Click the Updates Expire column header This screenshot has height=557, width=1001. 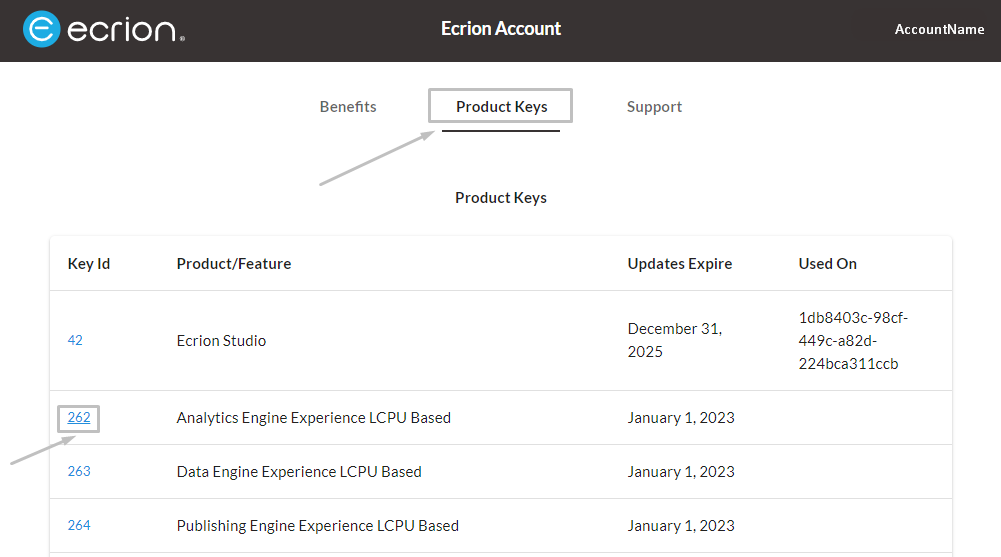[680, 264]
